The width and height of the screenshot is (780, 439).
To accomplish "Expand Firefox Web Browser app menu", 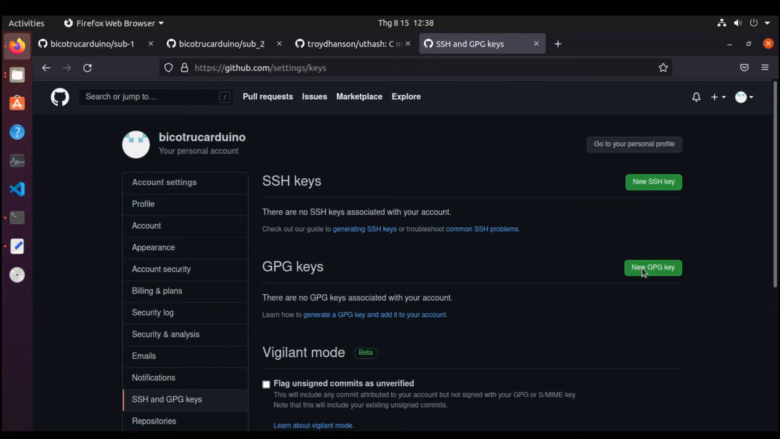I will [x=114, y=22].
